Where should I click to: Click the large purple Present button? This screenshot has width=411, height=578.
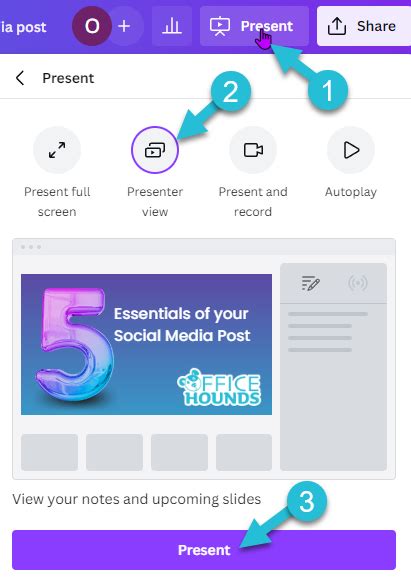pyautogui.click(x=204, y=550)
